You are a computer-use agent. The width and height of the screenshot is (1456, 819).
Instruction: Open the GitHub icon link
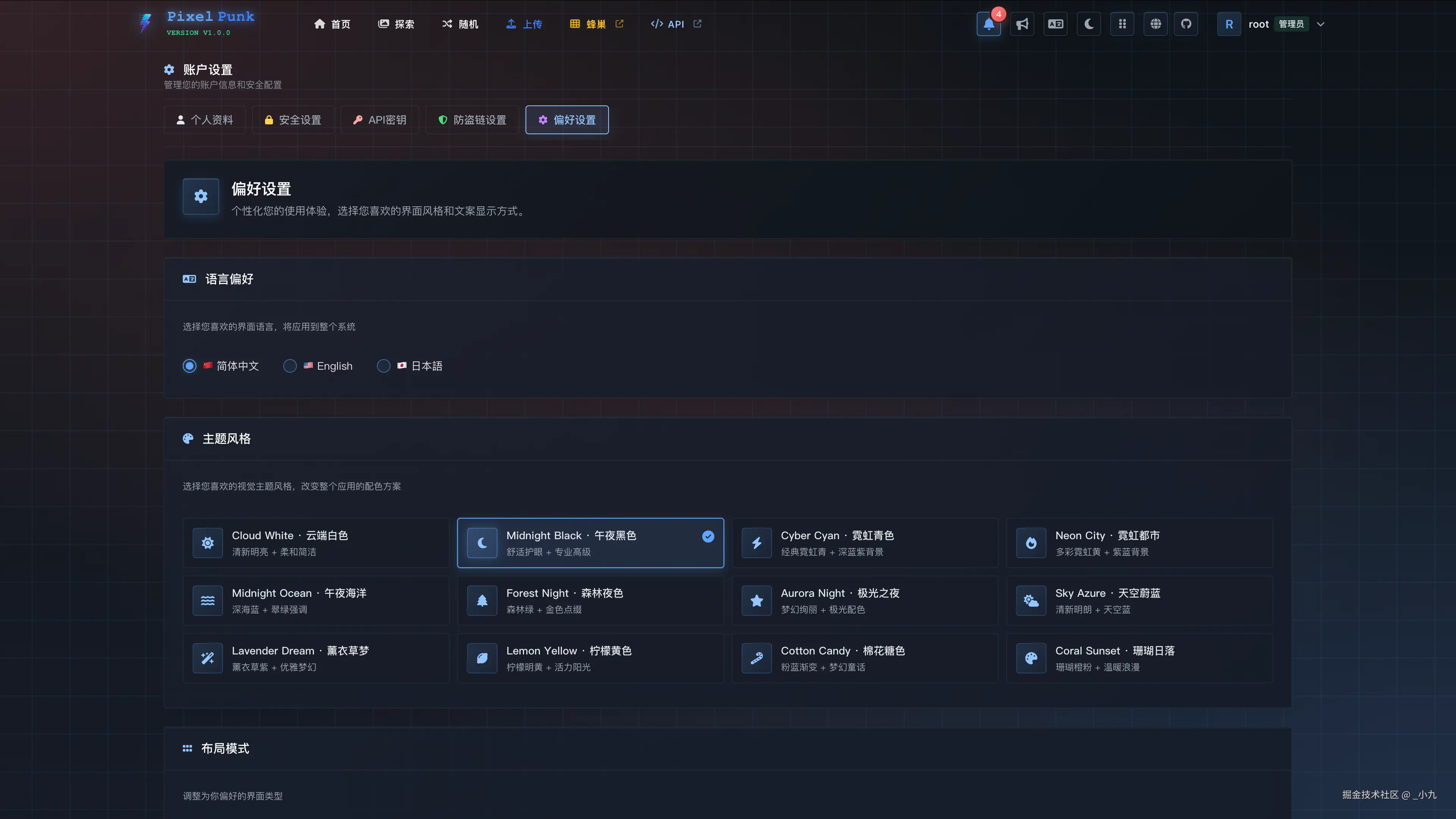(1186, 24)
